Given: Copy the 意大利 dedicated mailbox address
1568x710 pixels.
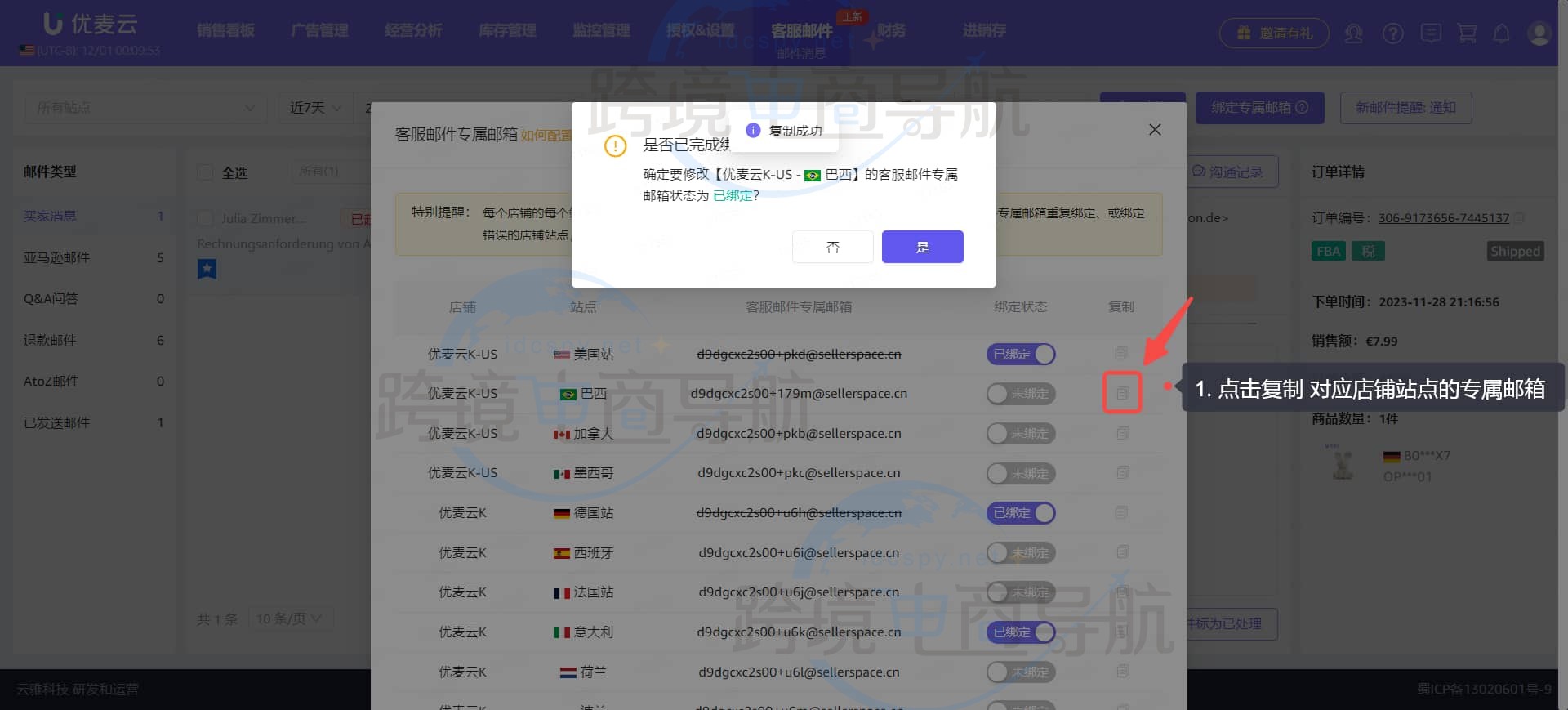Looking at the screenshot, I should [x=1121, y=632].
